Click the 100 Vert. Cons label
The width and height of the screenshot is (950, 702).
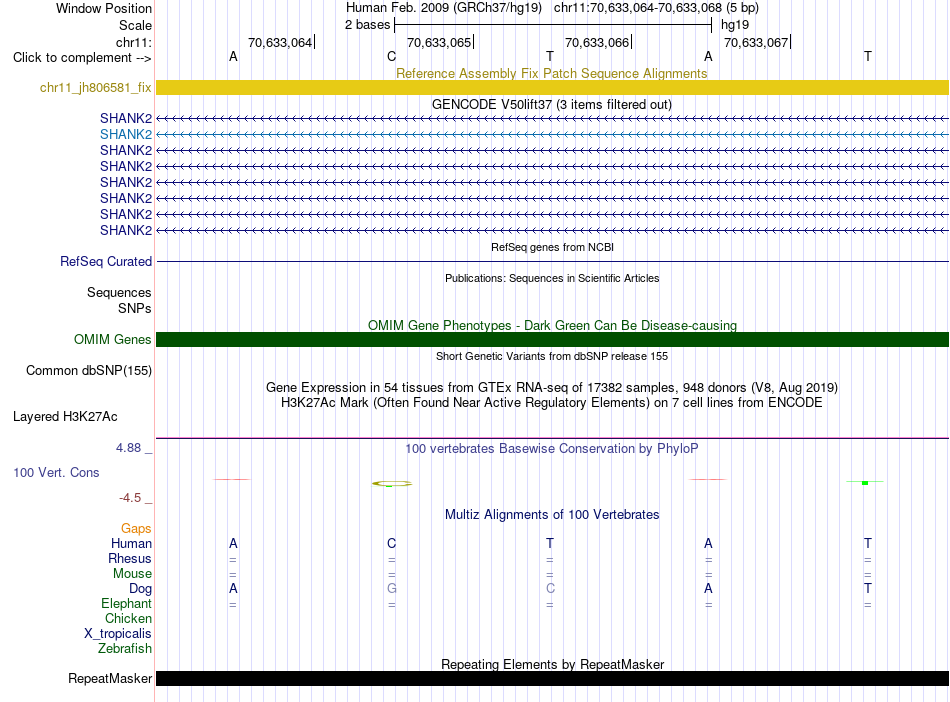tap(56, 472)
